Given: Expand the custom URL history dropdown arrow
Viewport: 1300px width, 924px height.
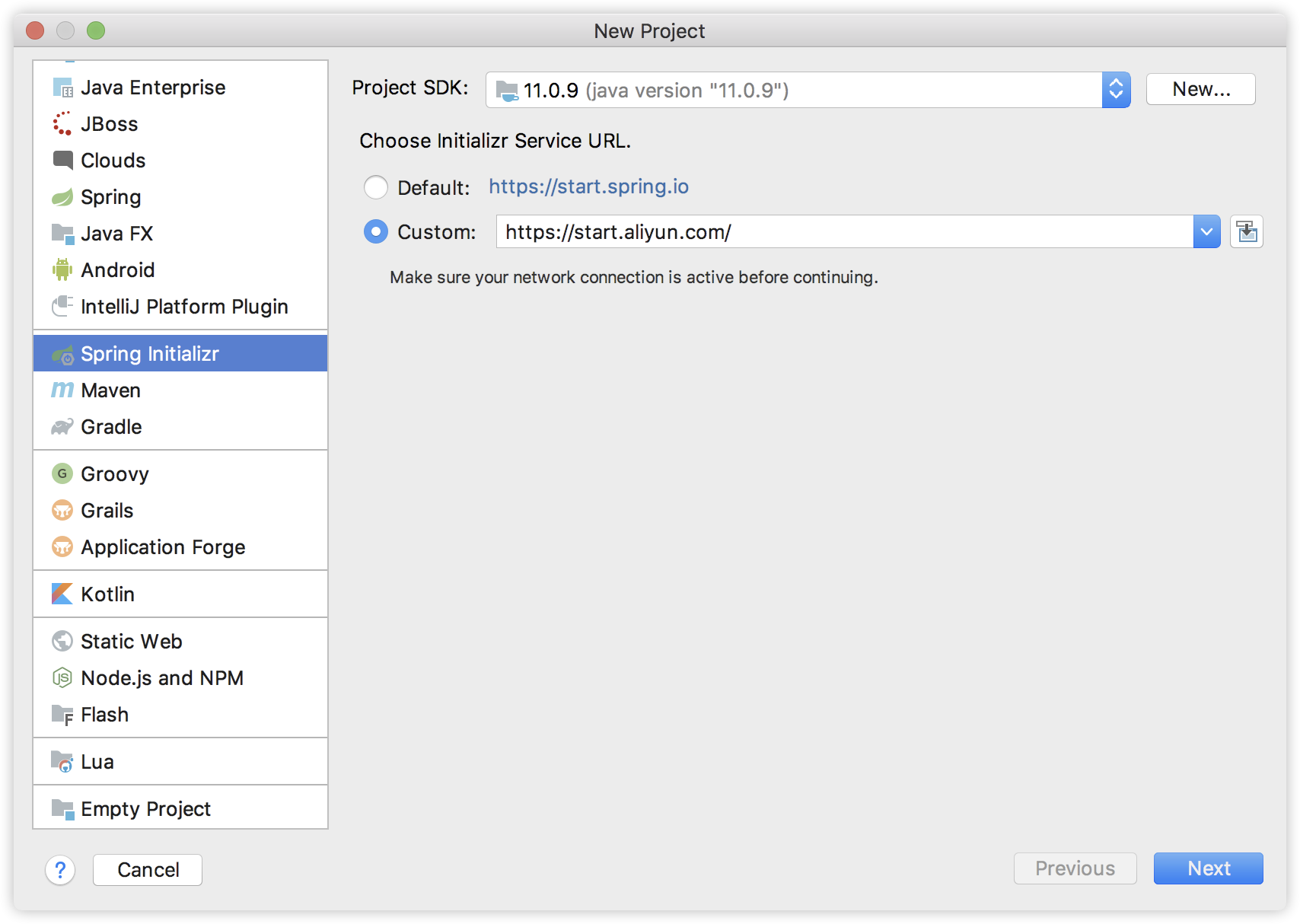Looking at the screenshot, I should tap(1206, 231).
